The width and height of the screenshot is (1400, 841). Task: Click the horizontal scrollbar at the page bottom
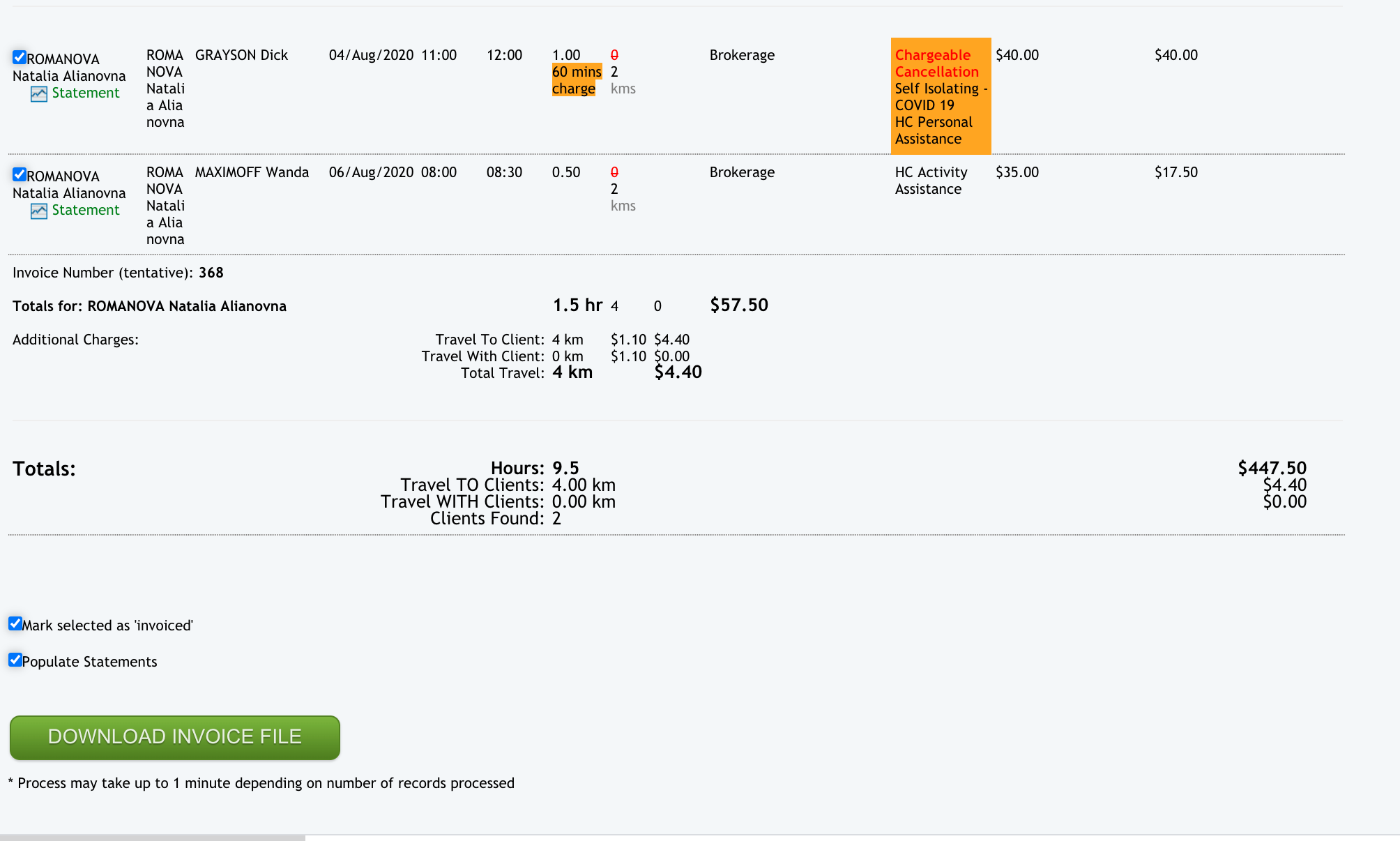[x=152, y=837]
